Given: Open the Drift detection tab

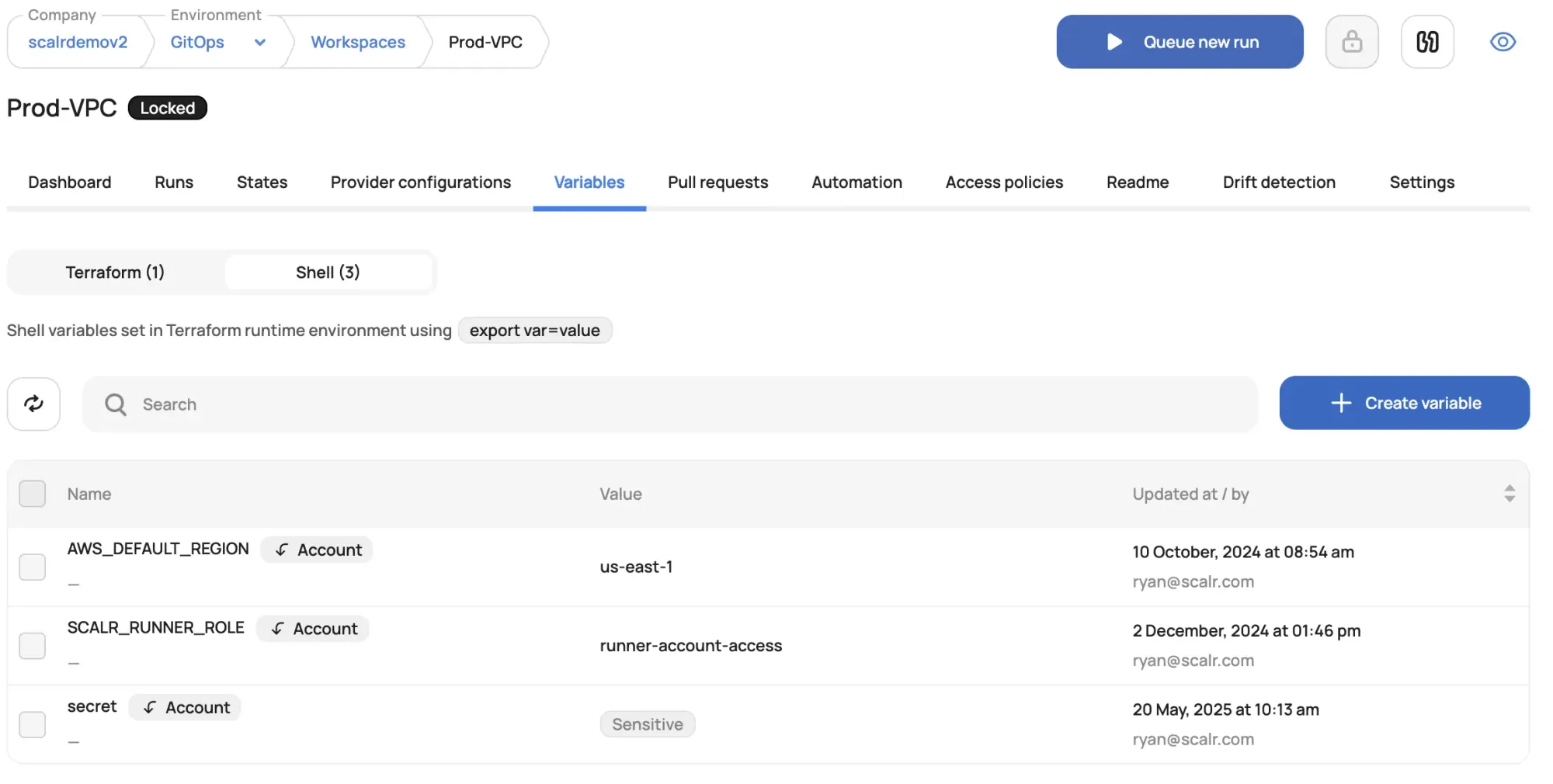Looking at the screenshot, I should [1279, 182].
